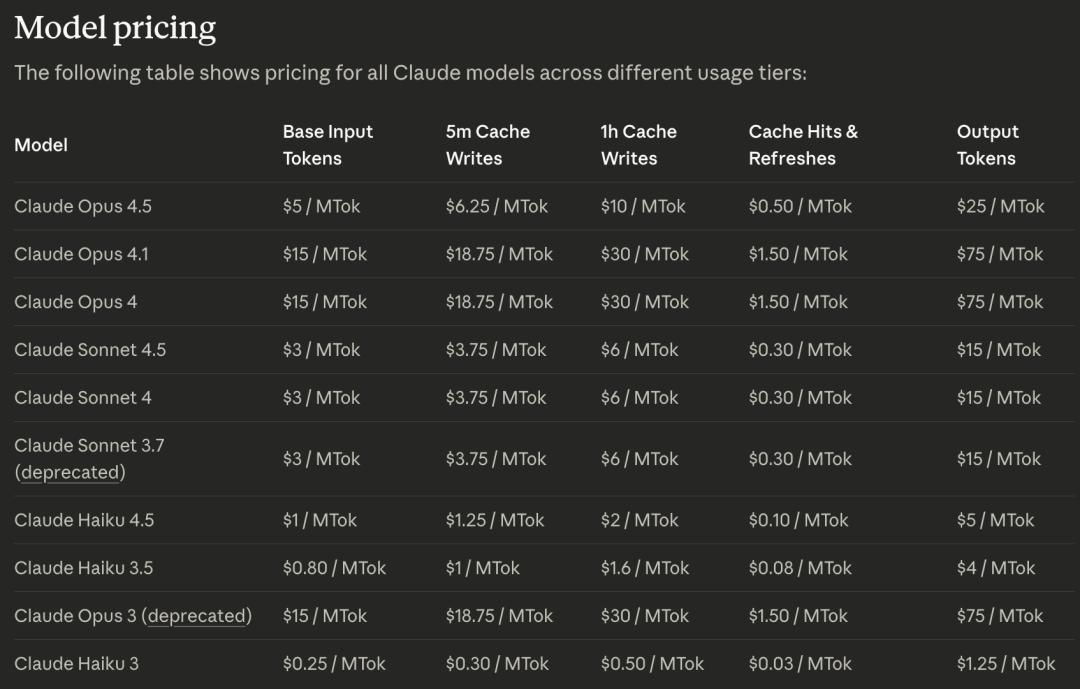Select the Base Input Tokens column header
1080x689 pixels.
327,145
